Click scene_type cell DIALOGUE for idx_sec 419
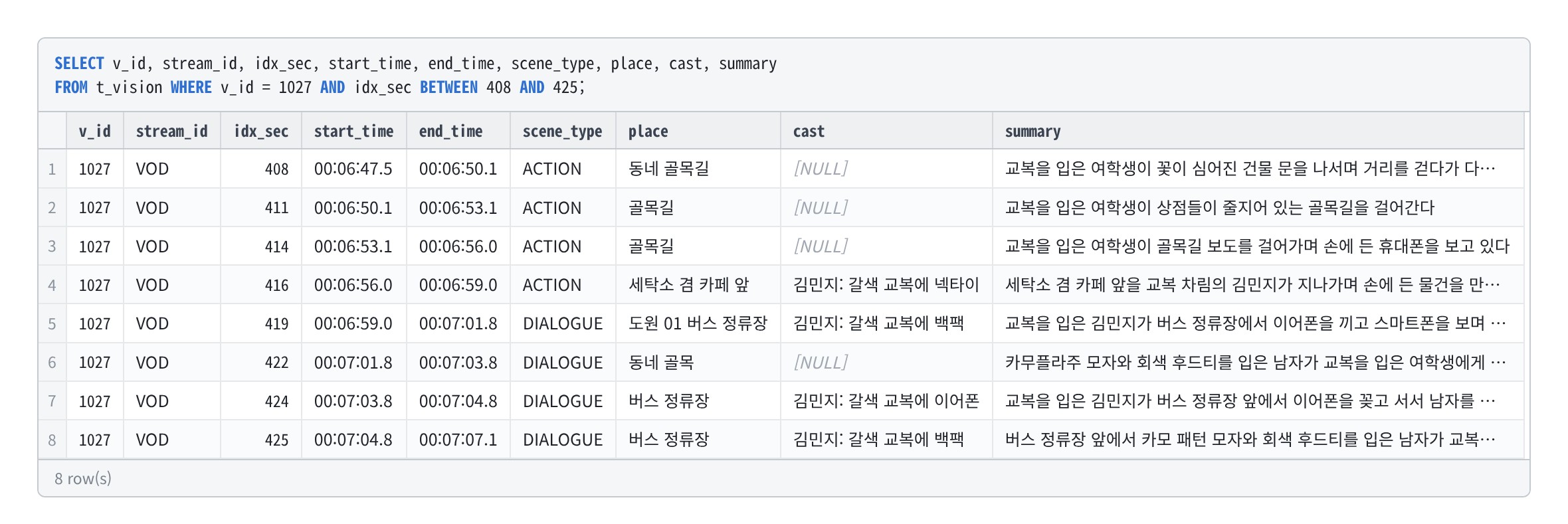This screenshot has width=1568, height=524. 563,323
